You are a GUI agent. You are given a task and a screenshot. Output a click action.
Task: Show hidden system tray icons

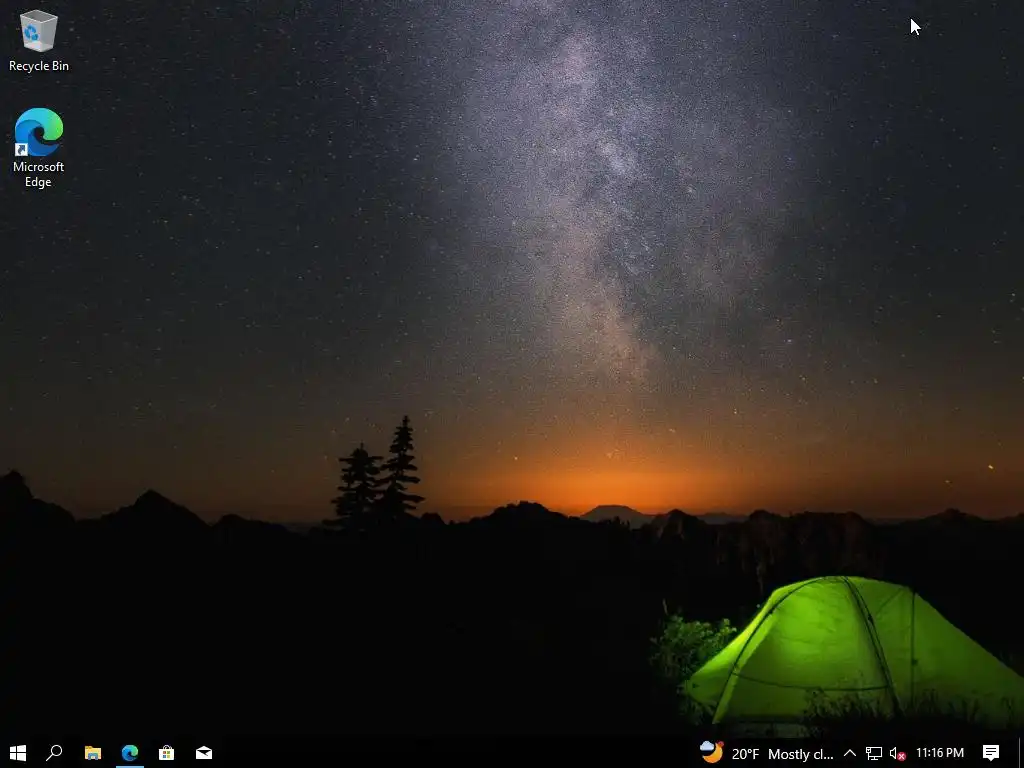(850, 753)
